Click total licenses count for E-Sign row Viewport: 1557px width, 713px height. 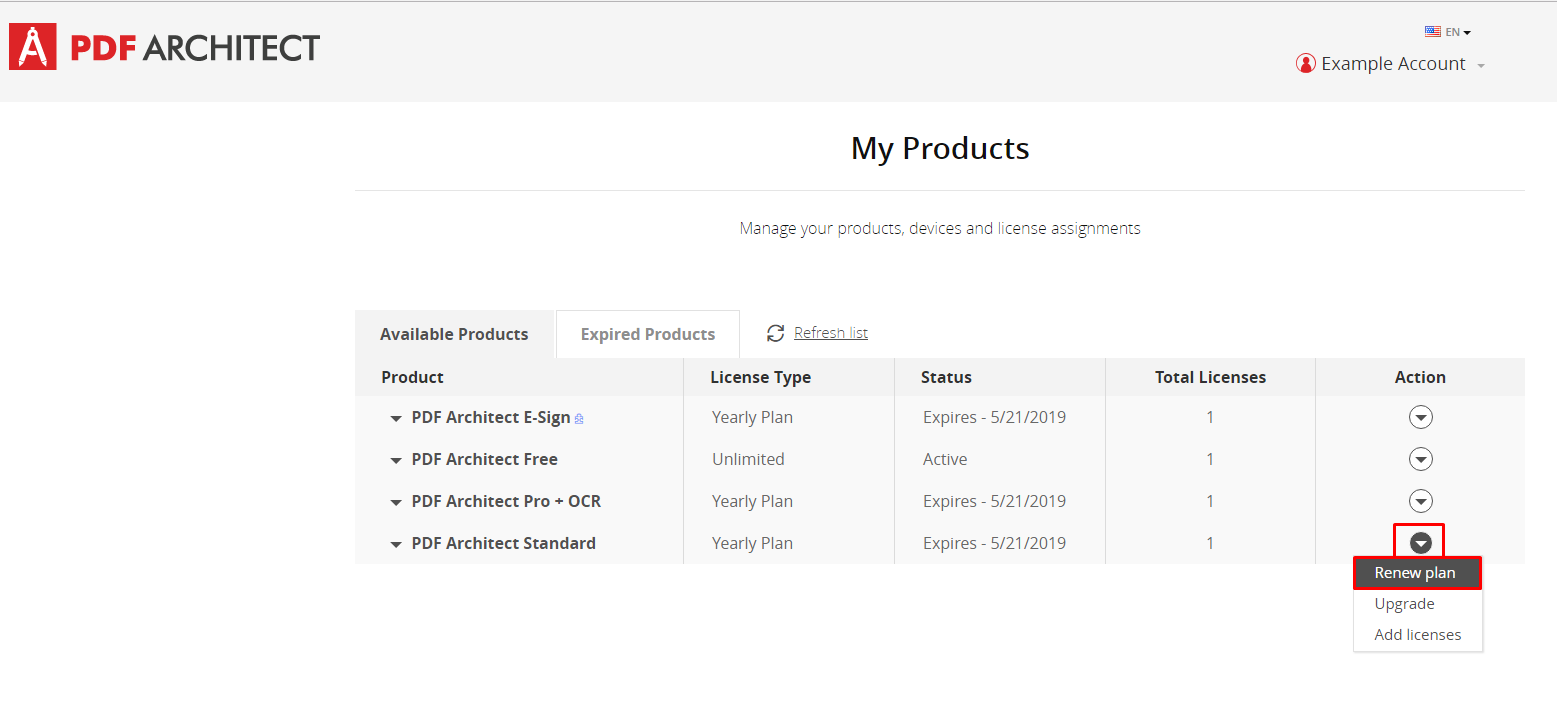pos(1210,417)
